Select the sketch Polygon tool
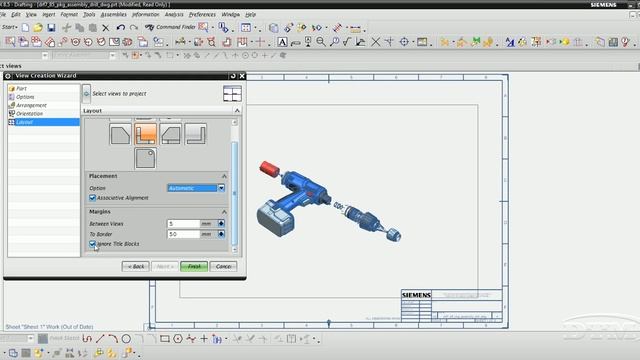Image resolution: width=640 pixels, height=360 pixels. point(178,338)
